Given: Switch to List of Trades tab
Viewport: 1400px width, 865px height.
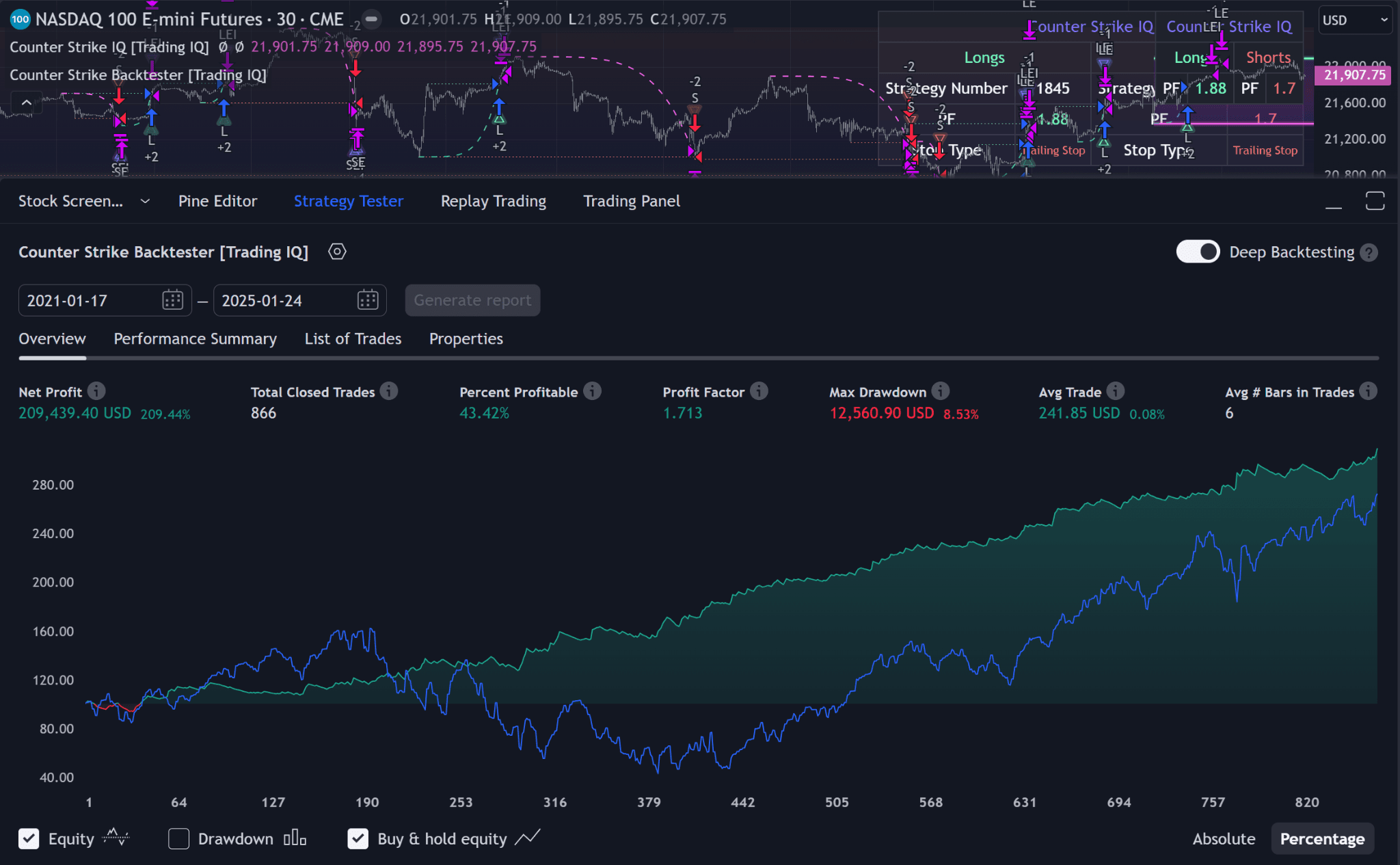Looking at the screenshot, I should click(353, 339).
